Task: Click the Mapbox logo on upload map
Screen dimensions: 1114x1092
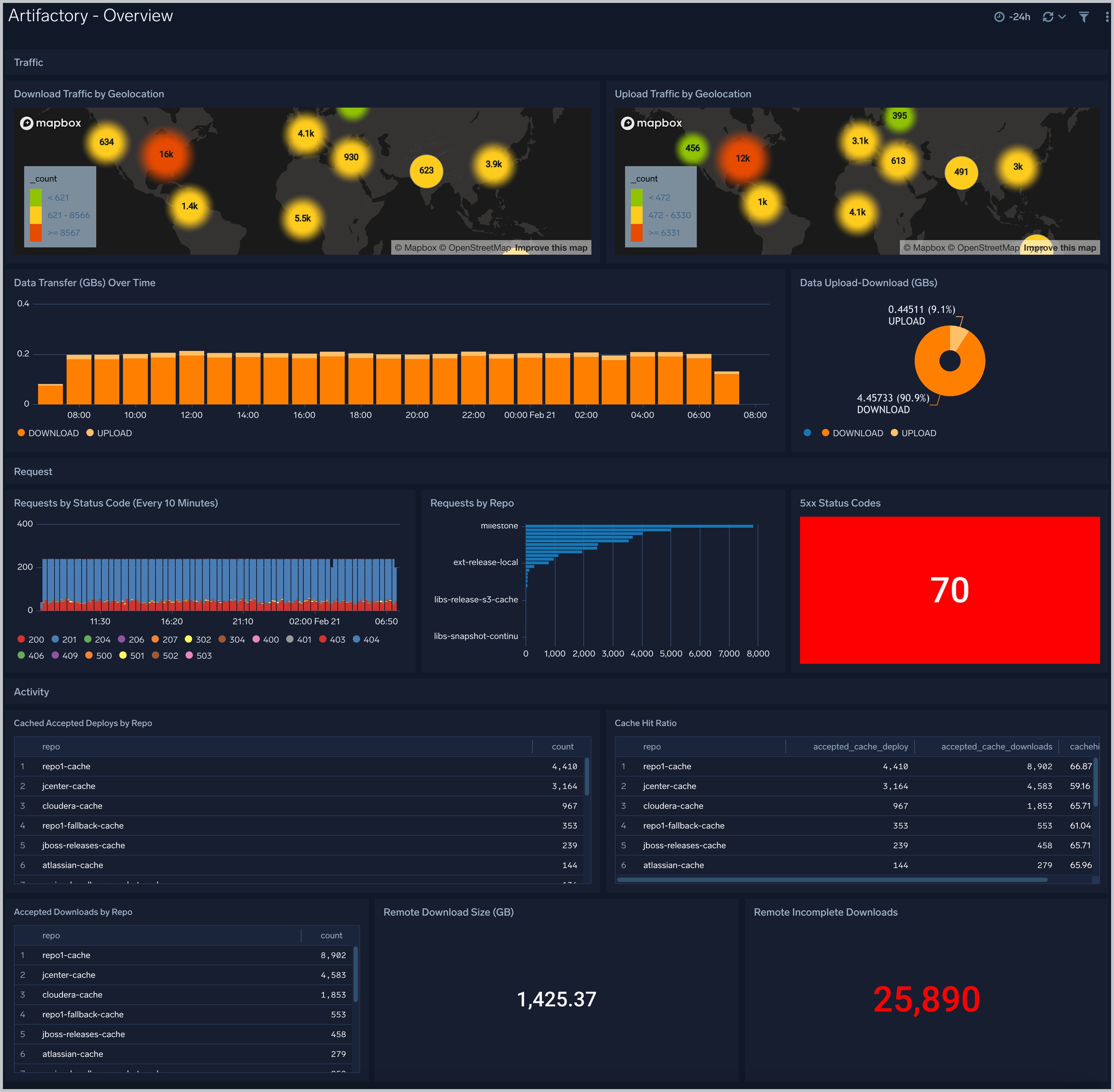Action: pos(652,123)
